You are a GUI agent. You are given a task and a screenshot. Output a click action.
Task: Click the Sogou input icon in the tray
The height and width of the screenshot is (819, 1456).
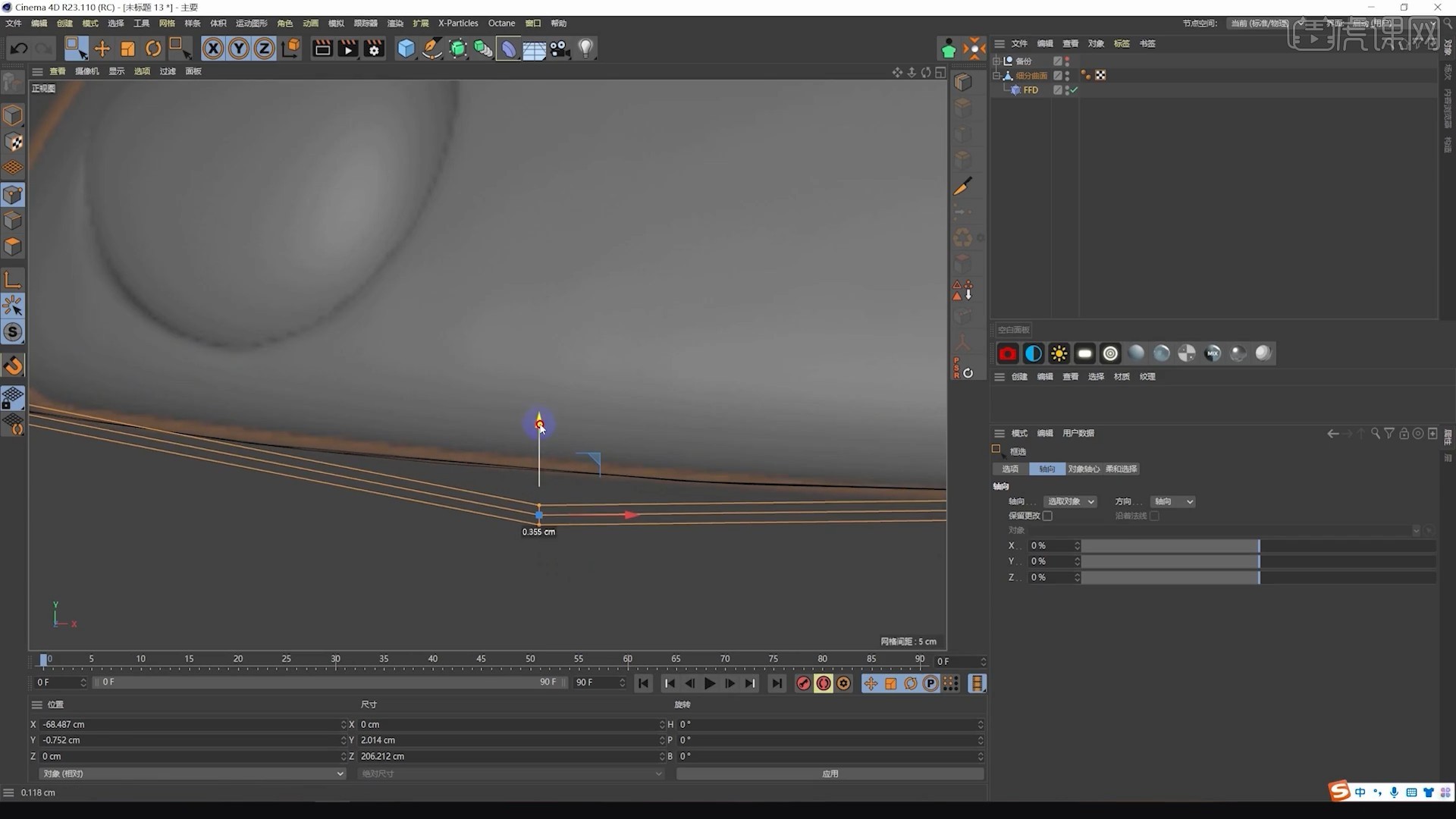click(1341, 792)
